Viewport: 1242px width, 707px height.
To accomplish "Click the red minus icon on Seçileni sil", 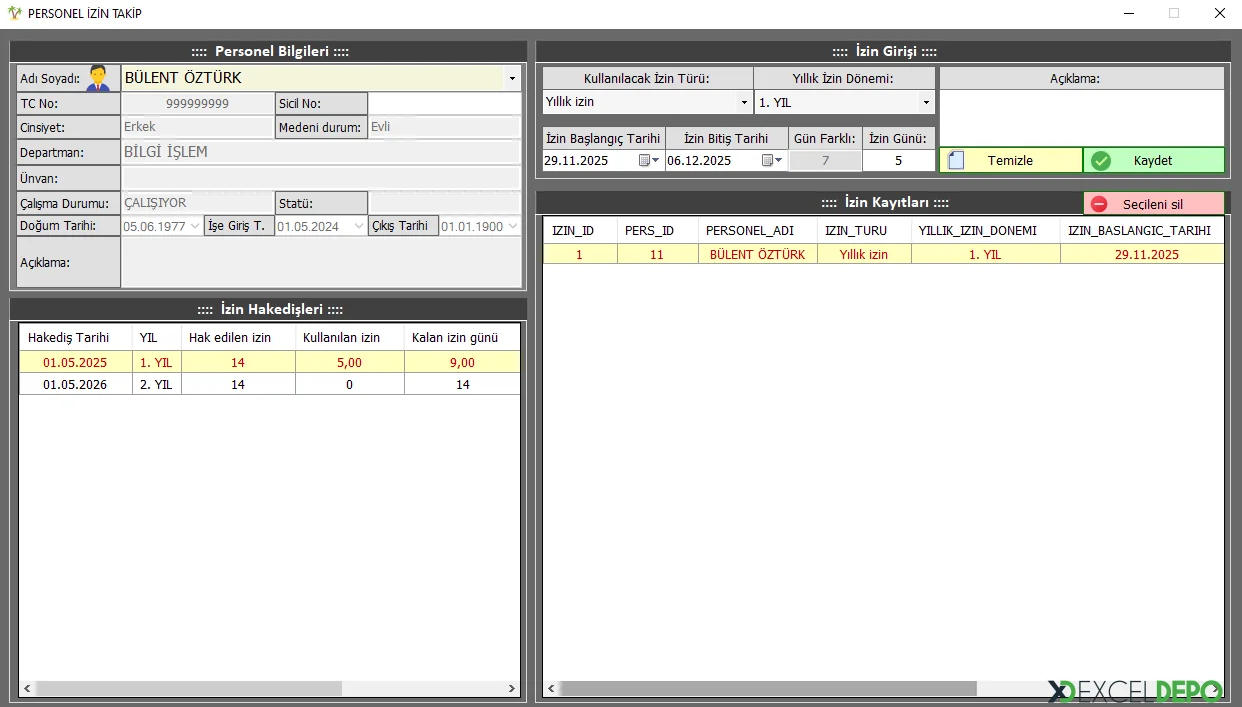I will [x=1099, y=204].
